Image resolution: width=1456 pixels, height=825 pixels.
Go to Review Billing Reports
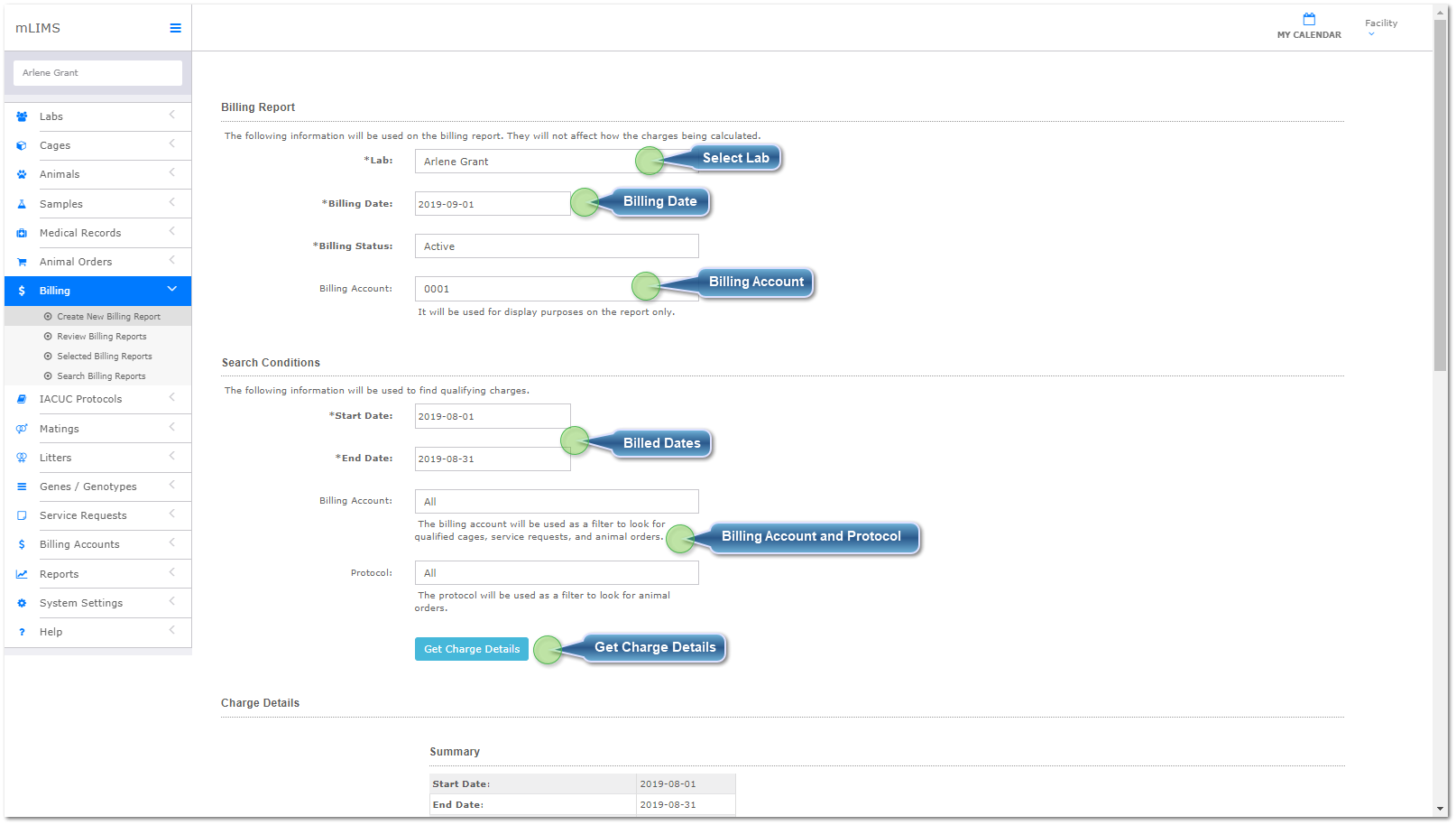[x=101, y=337]
